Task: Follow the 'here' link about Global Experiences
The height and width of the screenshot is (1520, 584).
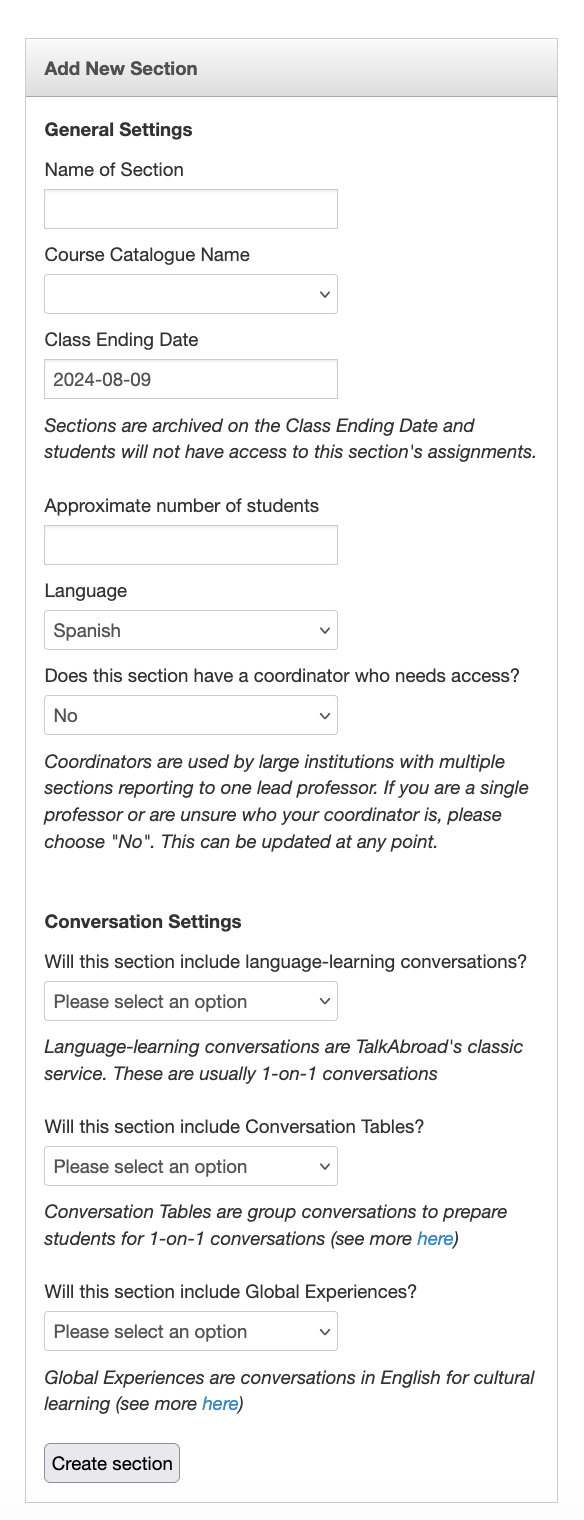Action: [x=220, y=1404]
